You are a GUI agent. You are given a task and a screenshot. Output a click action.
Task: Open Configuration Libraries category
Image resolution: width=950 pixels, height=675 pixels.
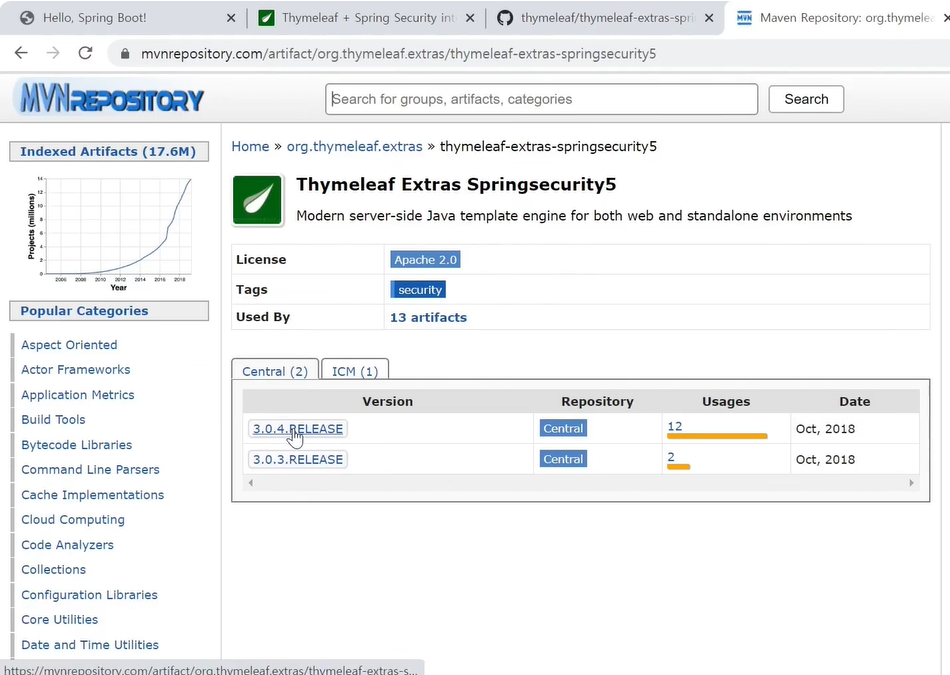click(89, 595)
